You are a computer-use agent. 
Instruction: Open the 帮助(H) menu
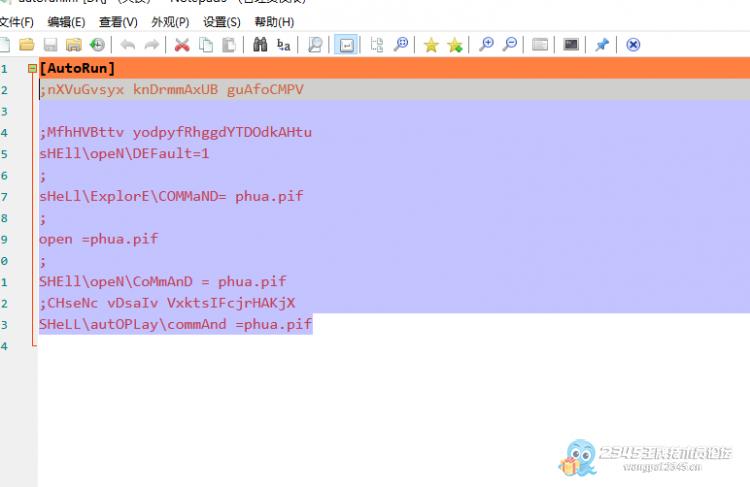point(274,22)
